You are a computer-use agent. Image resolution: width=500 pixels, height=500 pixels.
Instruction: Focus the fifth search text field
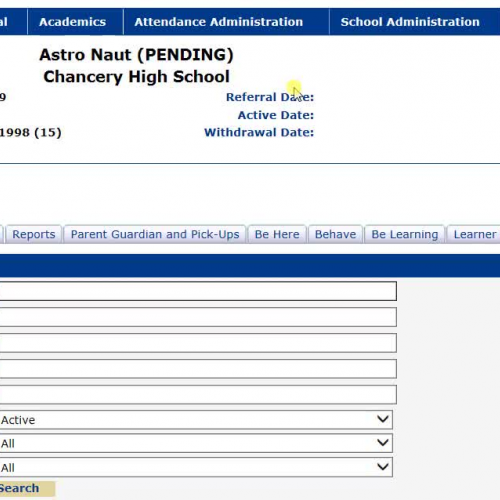click(x=198, y=395)
